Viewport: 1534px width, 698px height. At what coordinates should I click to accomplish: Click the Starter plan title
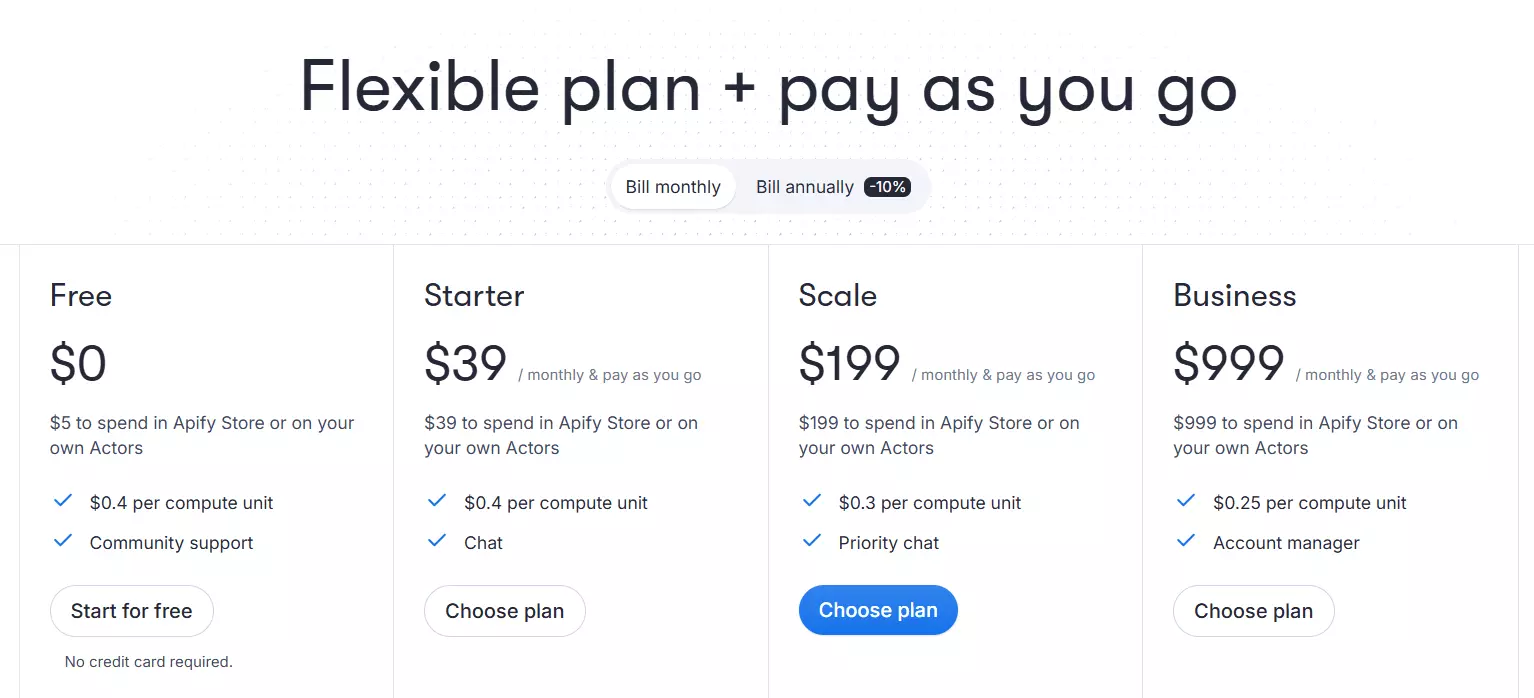(474, 296)
